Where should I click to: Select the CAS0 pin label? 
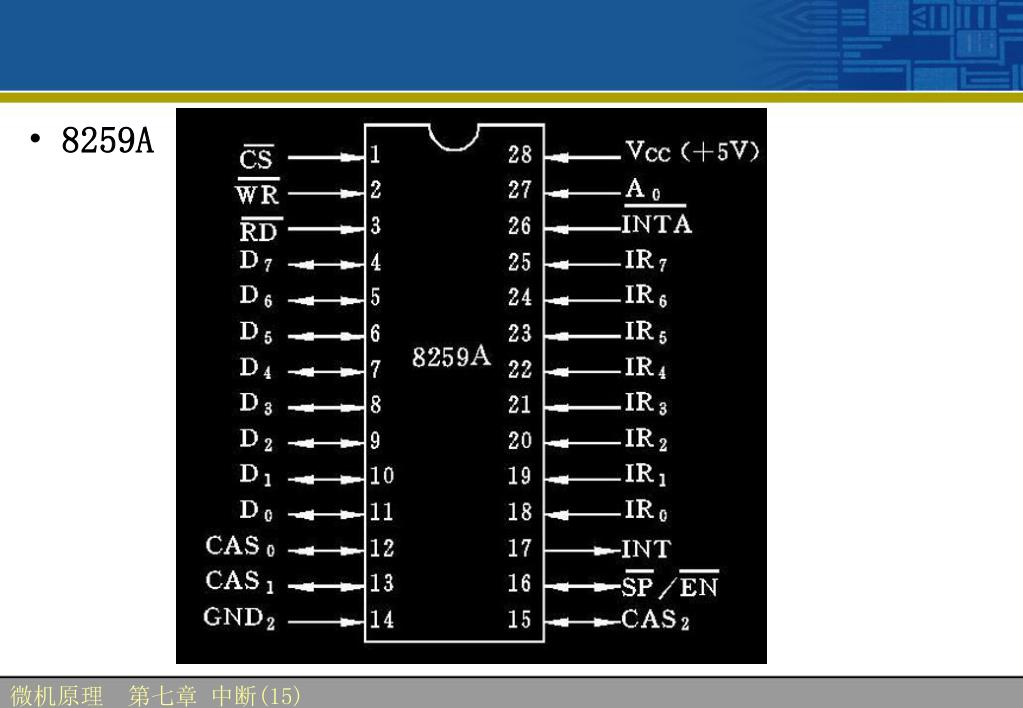tap(241, 546)
